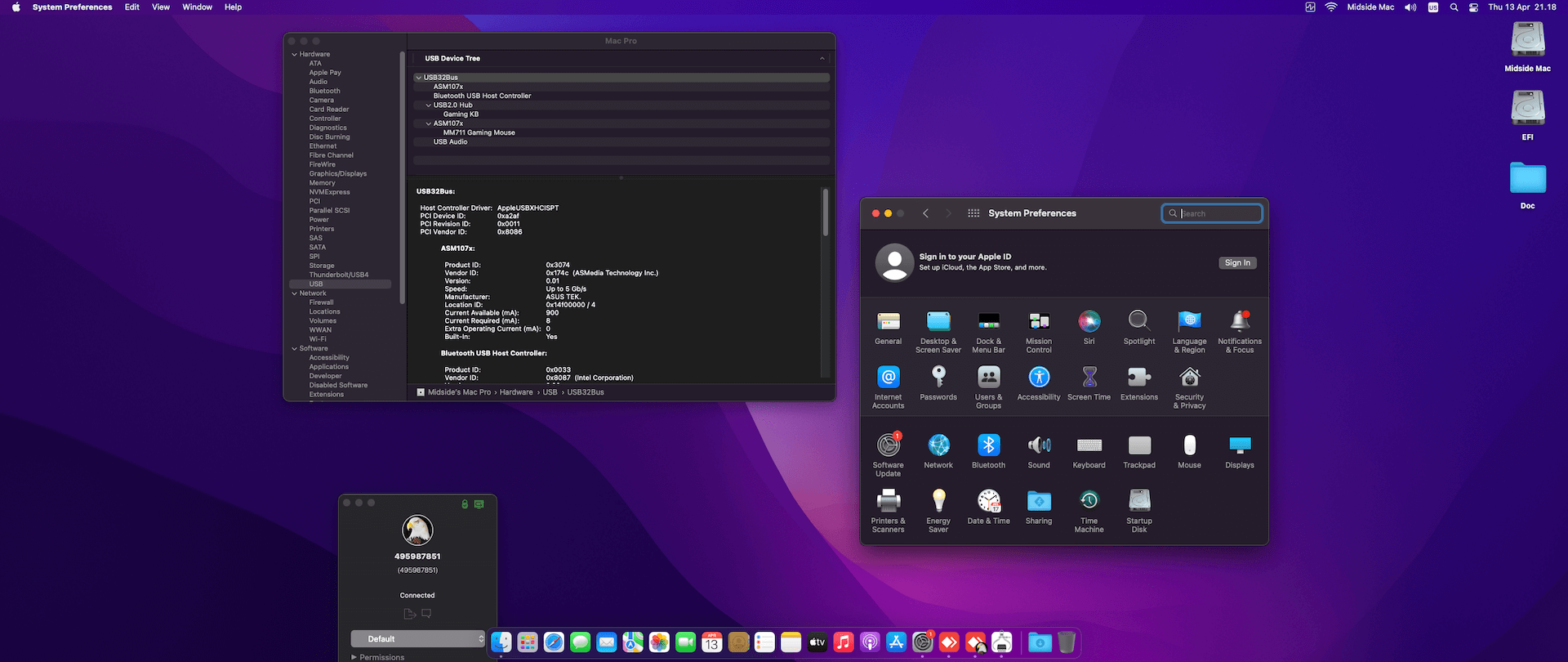Open Time Machine preferences
Viewport: 1568px width, 662px height.
point(1089,511)
